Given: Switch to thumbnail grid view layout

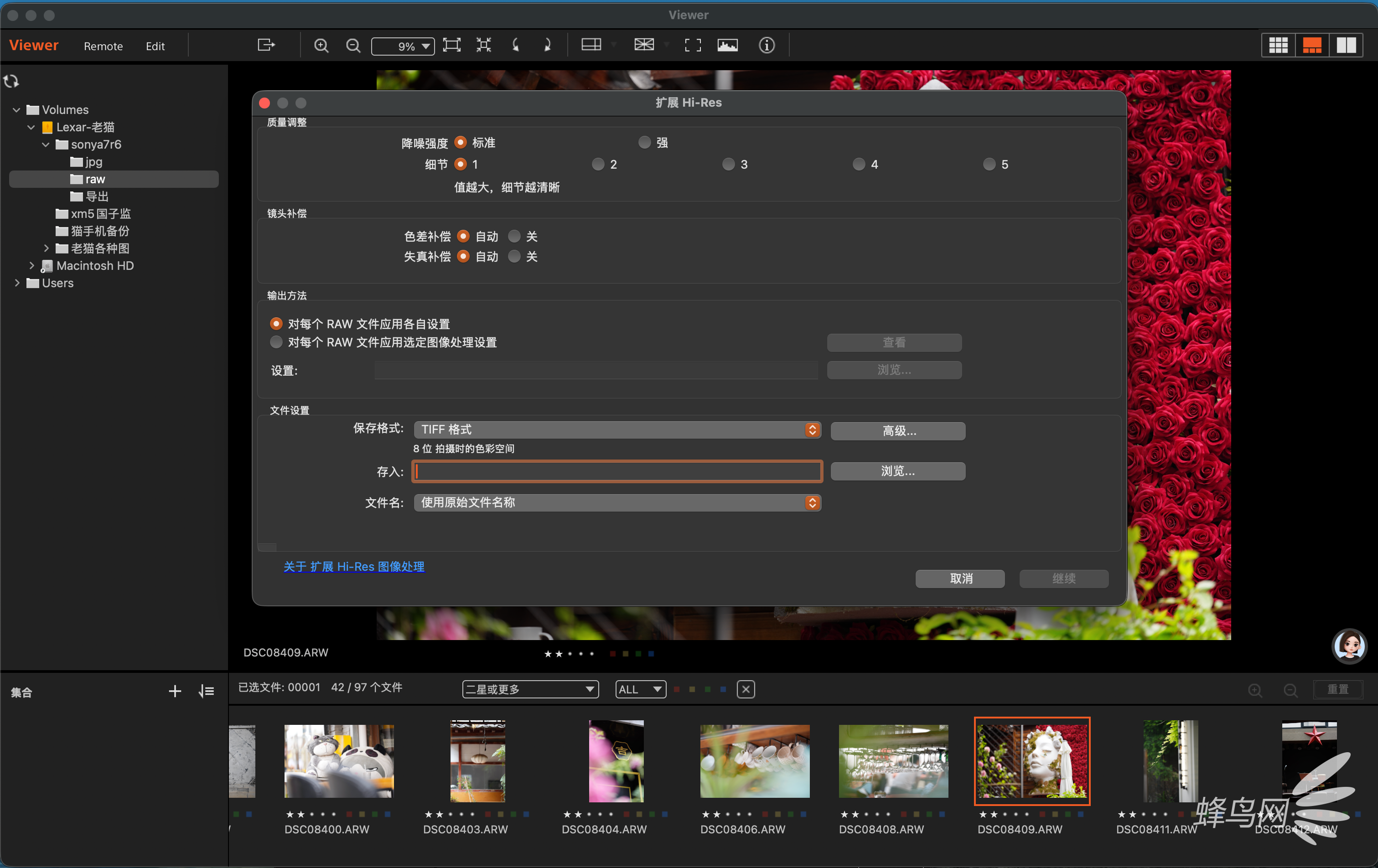Looking at the screenshot, I should (1278, 45).
